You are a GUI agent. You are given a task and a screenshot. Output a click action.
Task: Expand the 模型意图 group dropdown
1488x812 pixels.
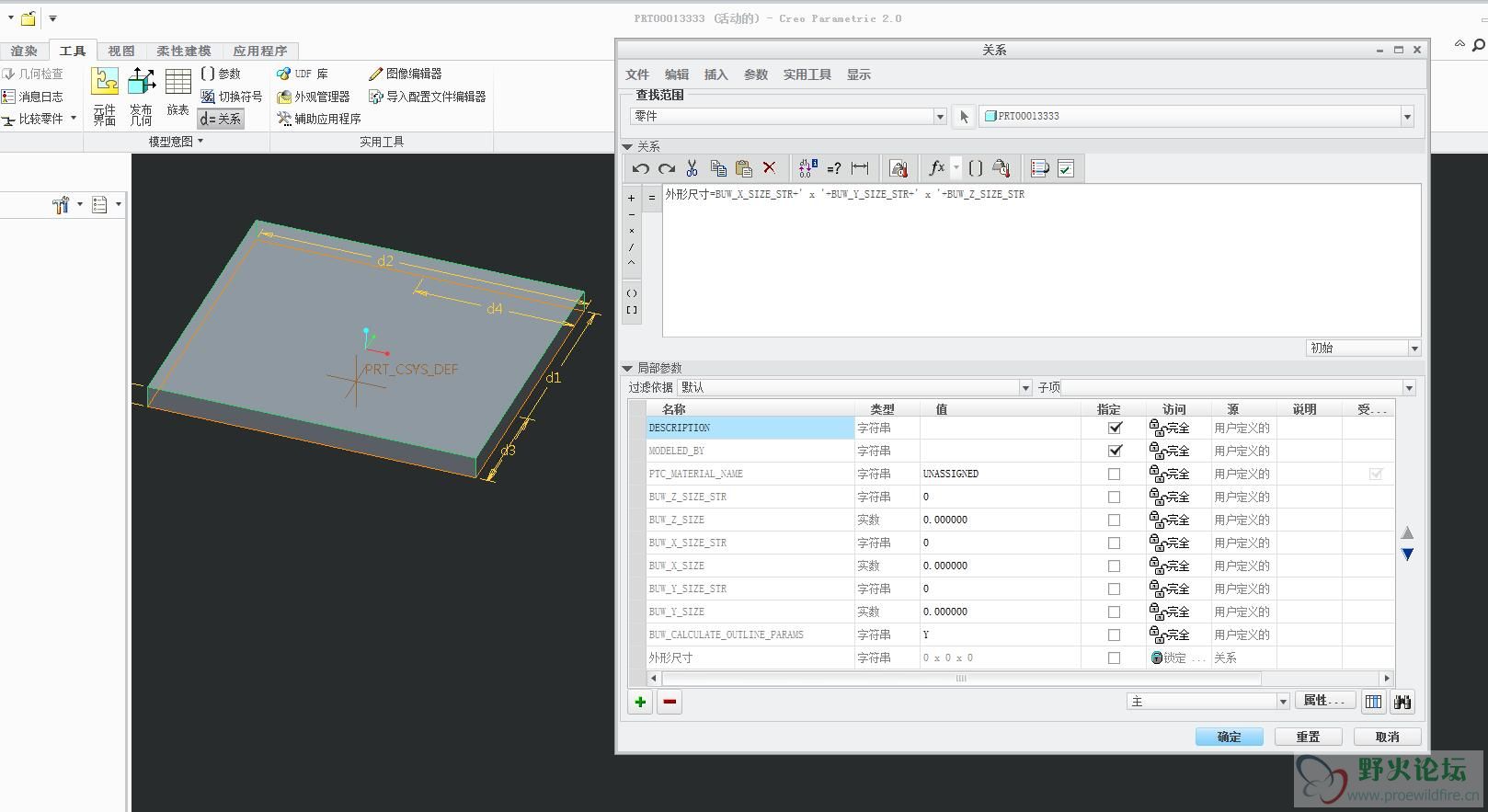point(176,142)
